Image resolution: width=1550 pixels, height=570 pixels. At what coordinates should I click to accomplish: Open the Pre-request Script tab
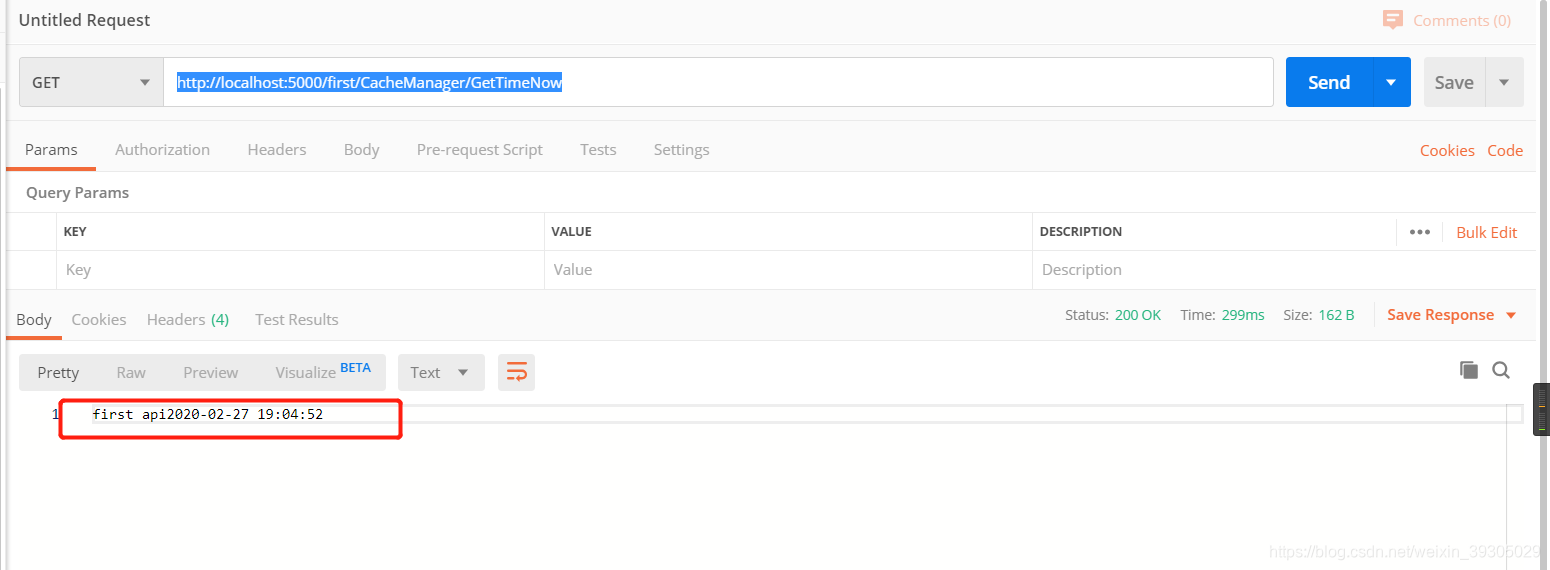tap(480, 150)
